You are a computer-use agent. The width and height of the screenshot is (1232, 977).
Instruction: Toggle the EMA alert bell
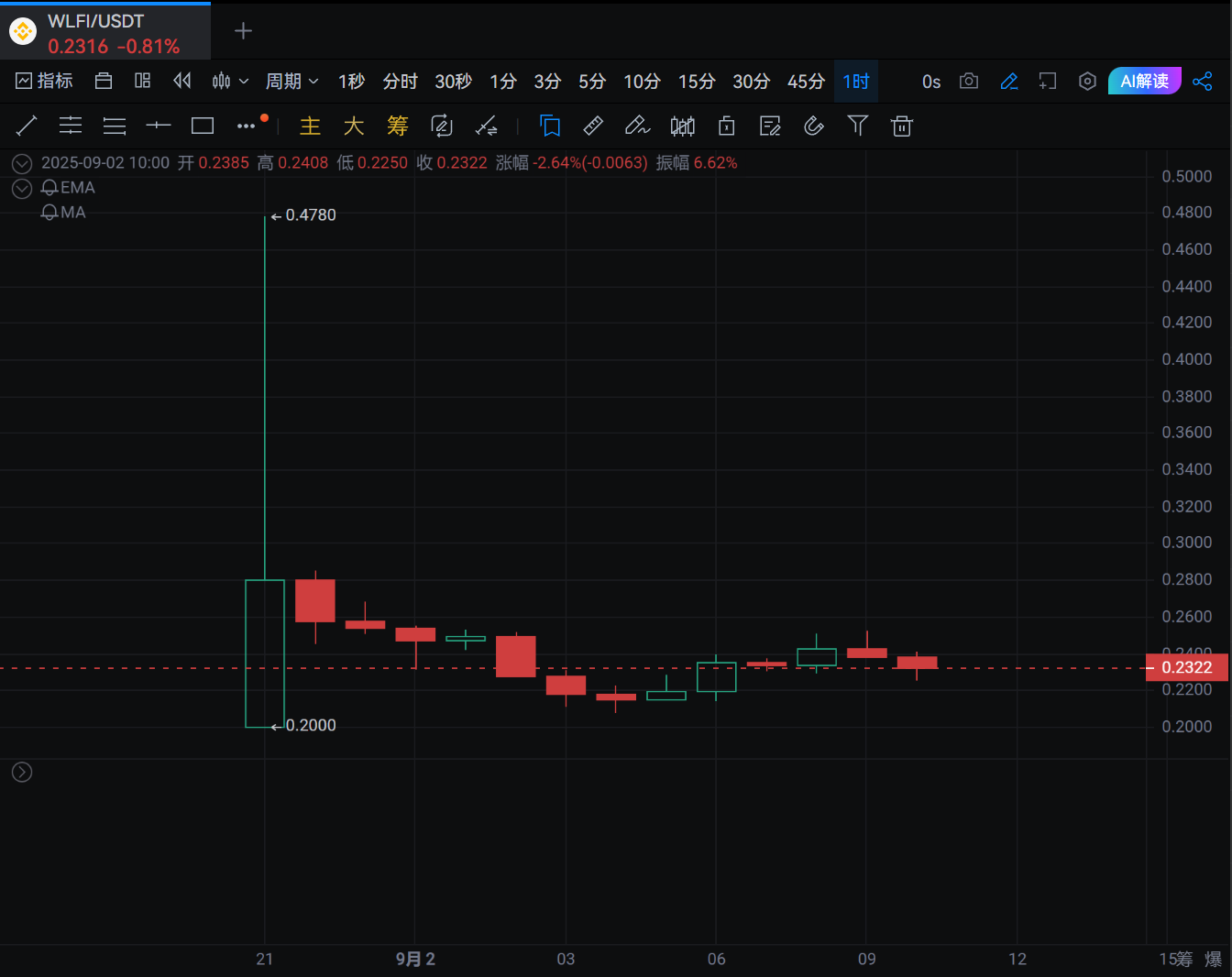pyautogui.click(x=49, y=188)
